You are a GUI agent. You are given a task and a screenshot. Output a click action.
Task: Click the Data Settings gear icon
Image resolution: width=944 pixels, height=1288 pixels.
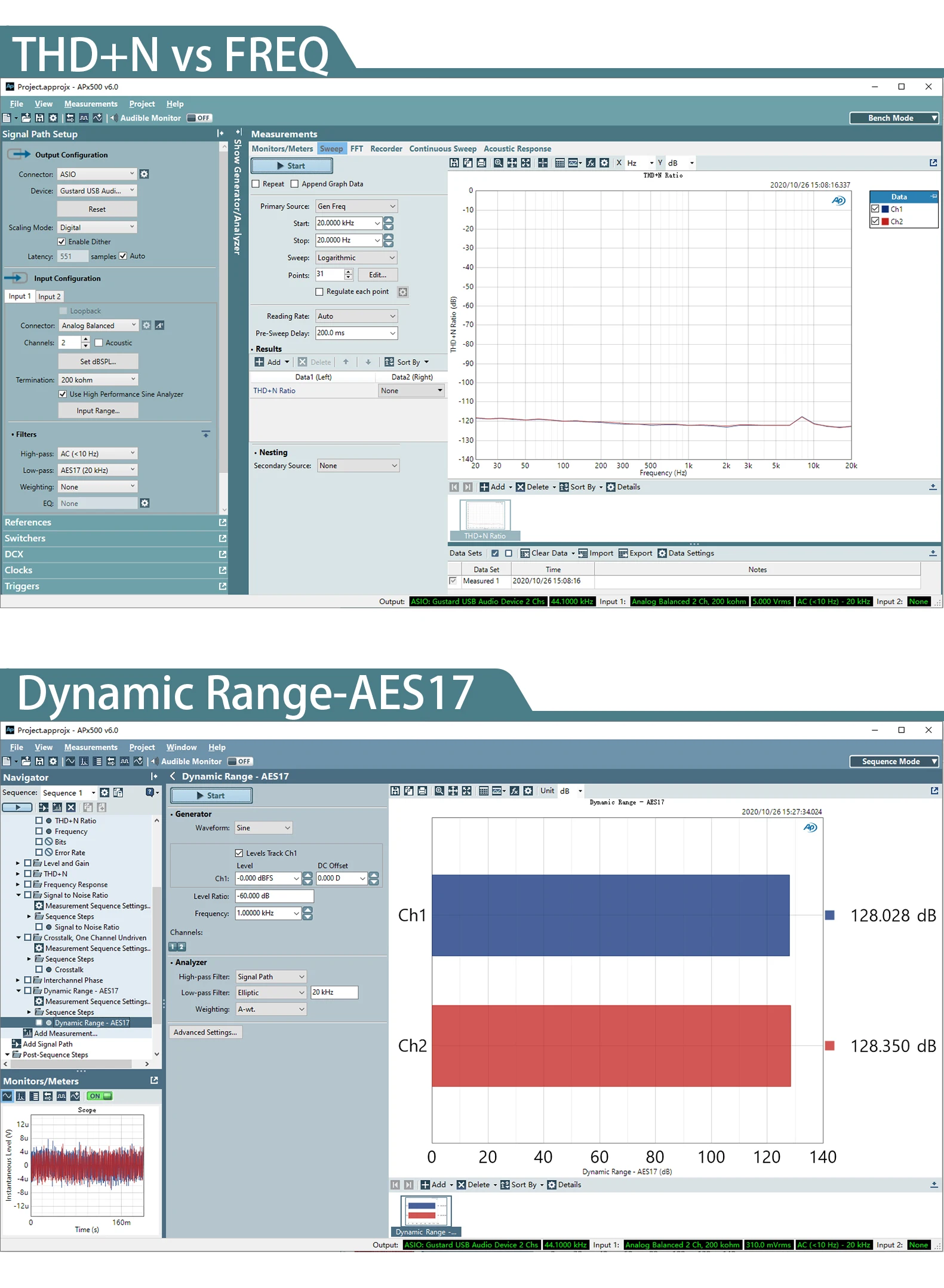click(x=662, y=553)
